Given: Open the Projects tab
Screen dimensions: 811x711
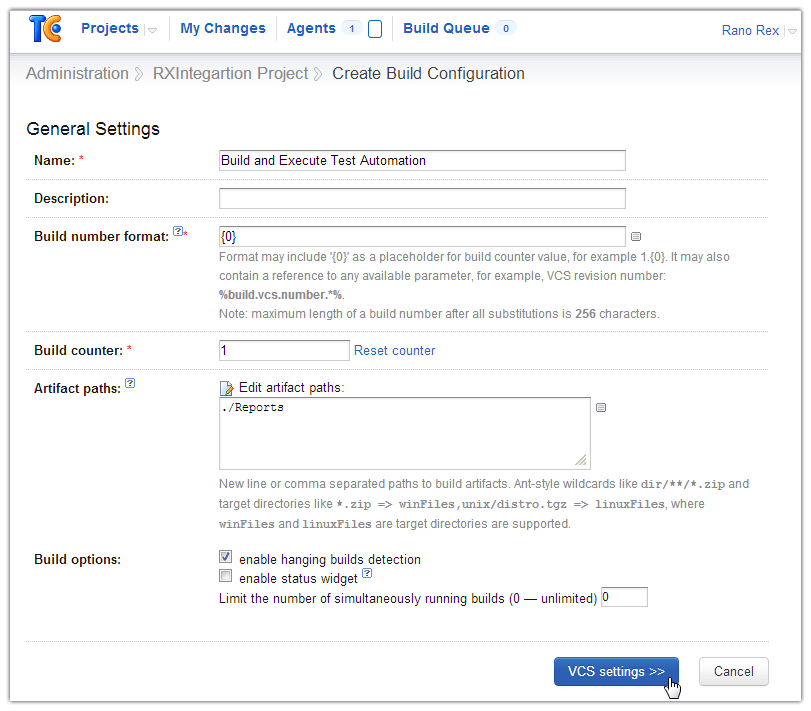Looking at the screenshot, I should (110, 28).
